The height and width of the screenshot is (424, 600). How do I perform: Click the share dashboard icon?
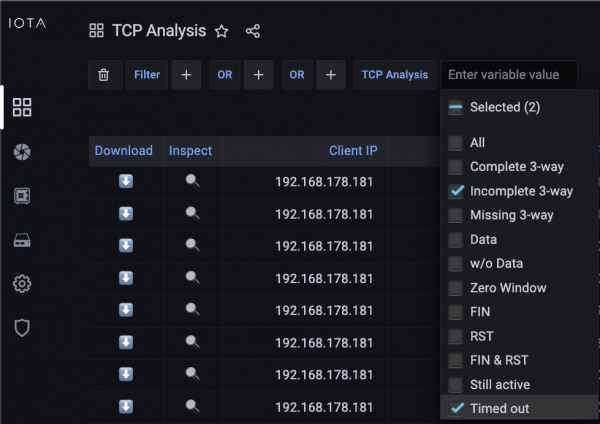coord(253,31)
